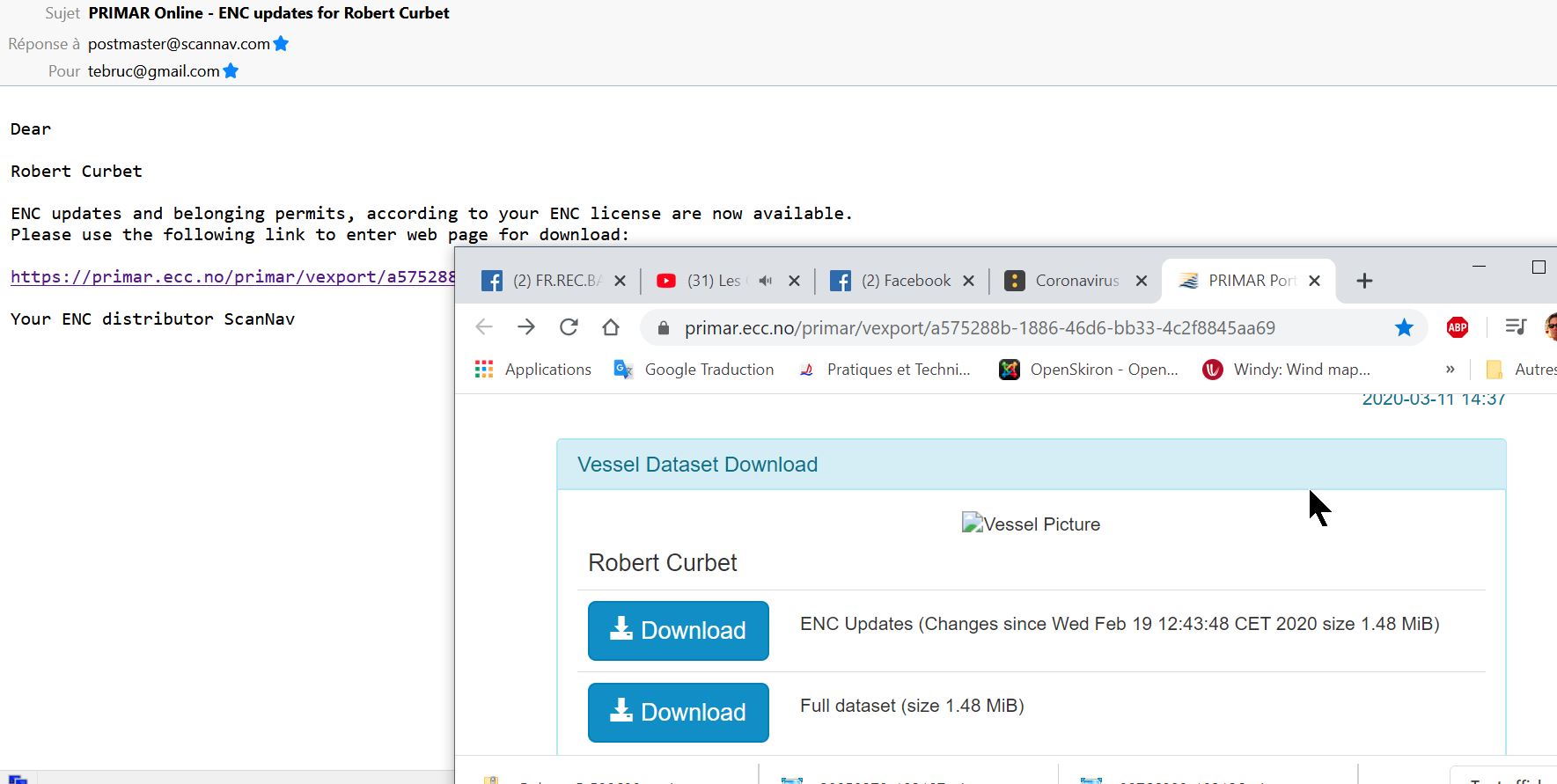The height and width of the screenshot is (784, 1557).
Task: Click the address bar URL
Action: pos(980,328)
